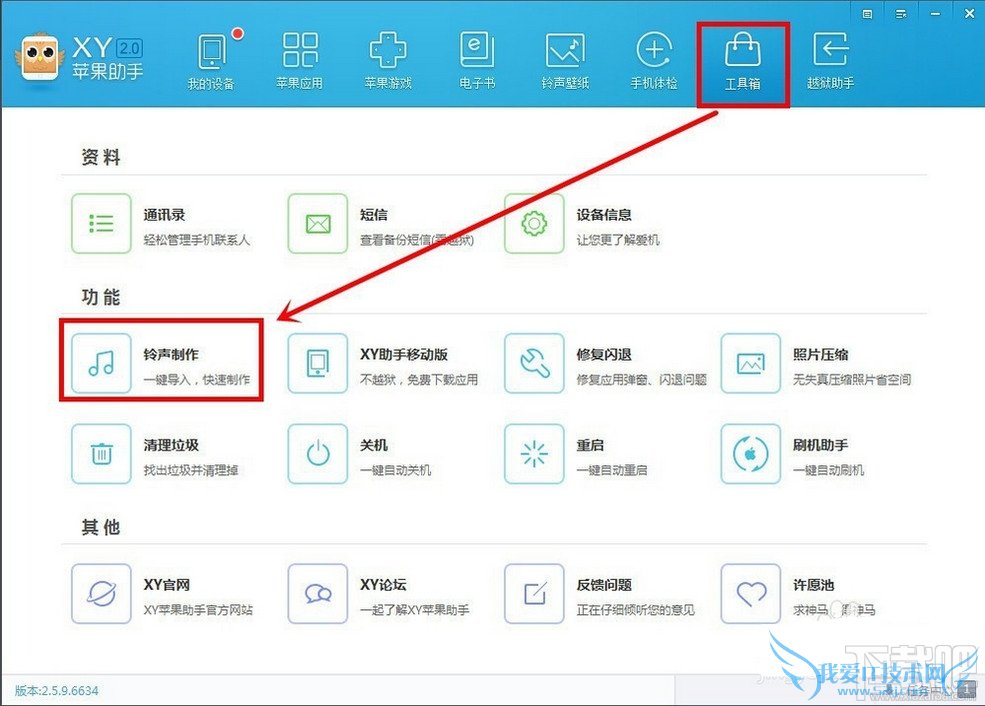Click the 许愿池 title text
Viewport: 985px width, 706px height.
click(x=814, y=585)
